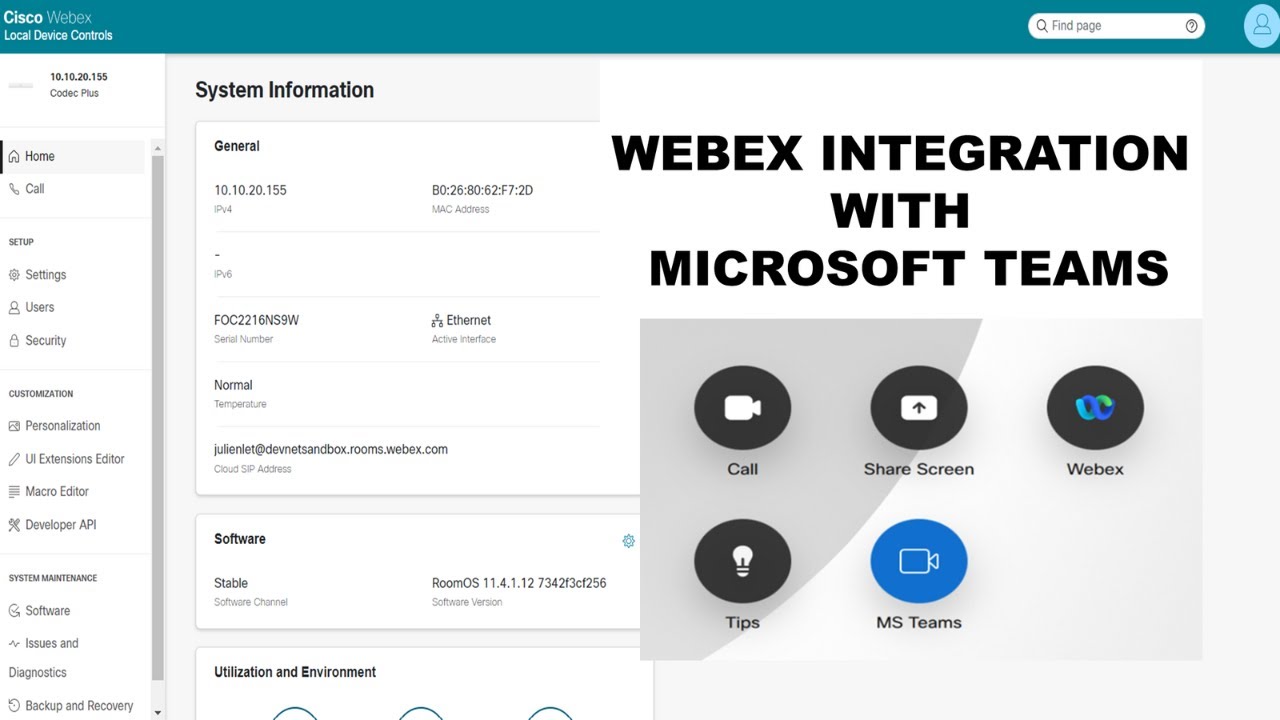The width and height of the screenshot is (1280, 720).
Task: Open Software under System Maintenance
Action: tap(73, 611)
